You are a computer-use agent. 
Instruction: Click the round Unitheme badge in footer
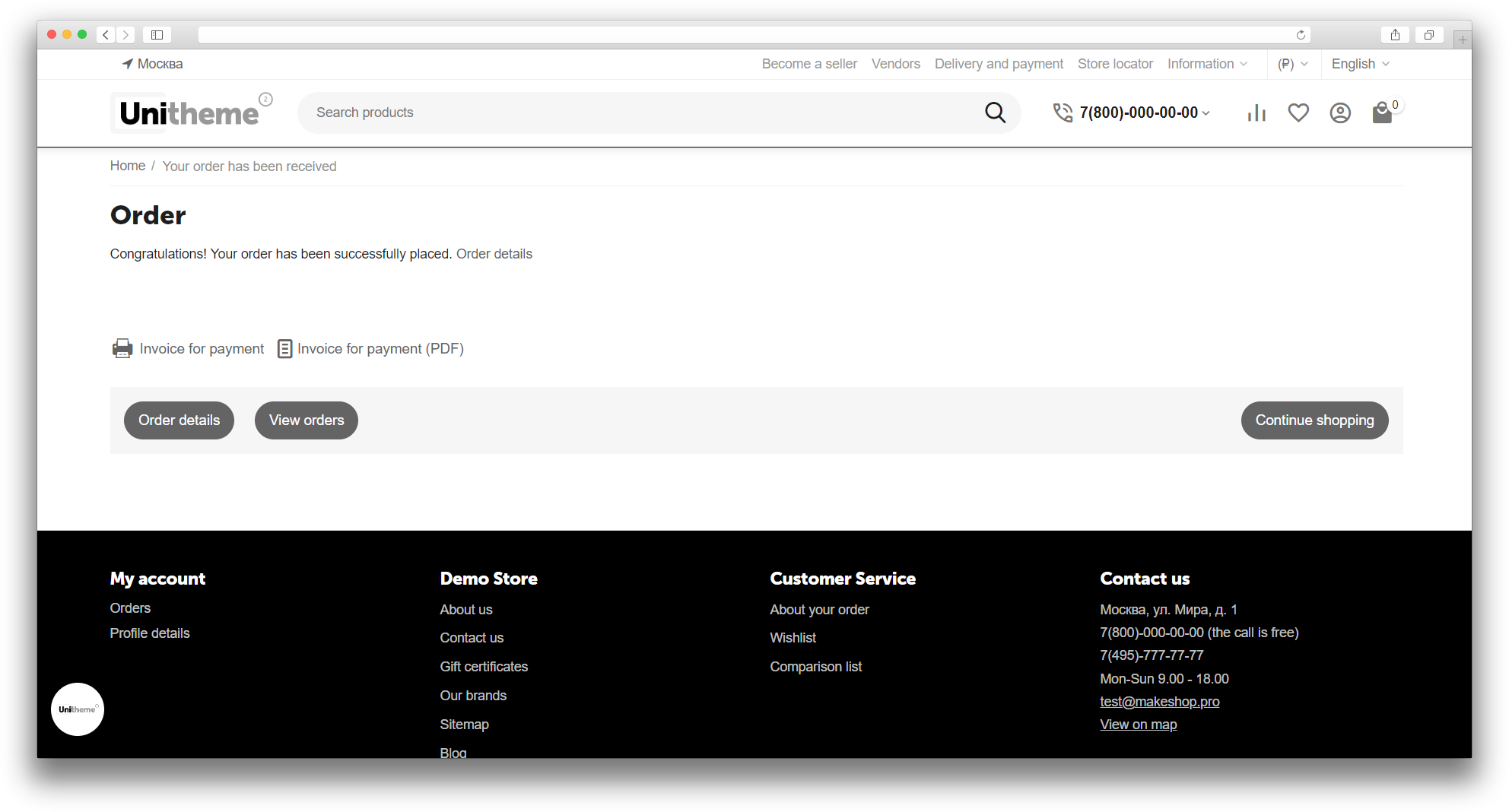pyautogui.click(x=78, y=709)
